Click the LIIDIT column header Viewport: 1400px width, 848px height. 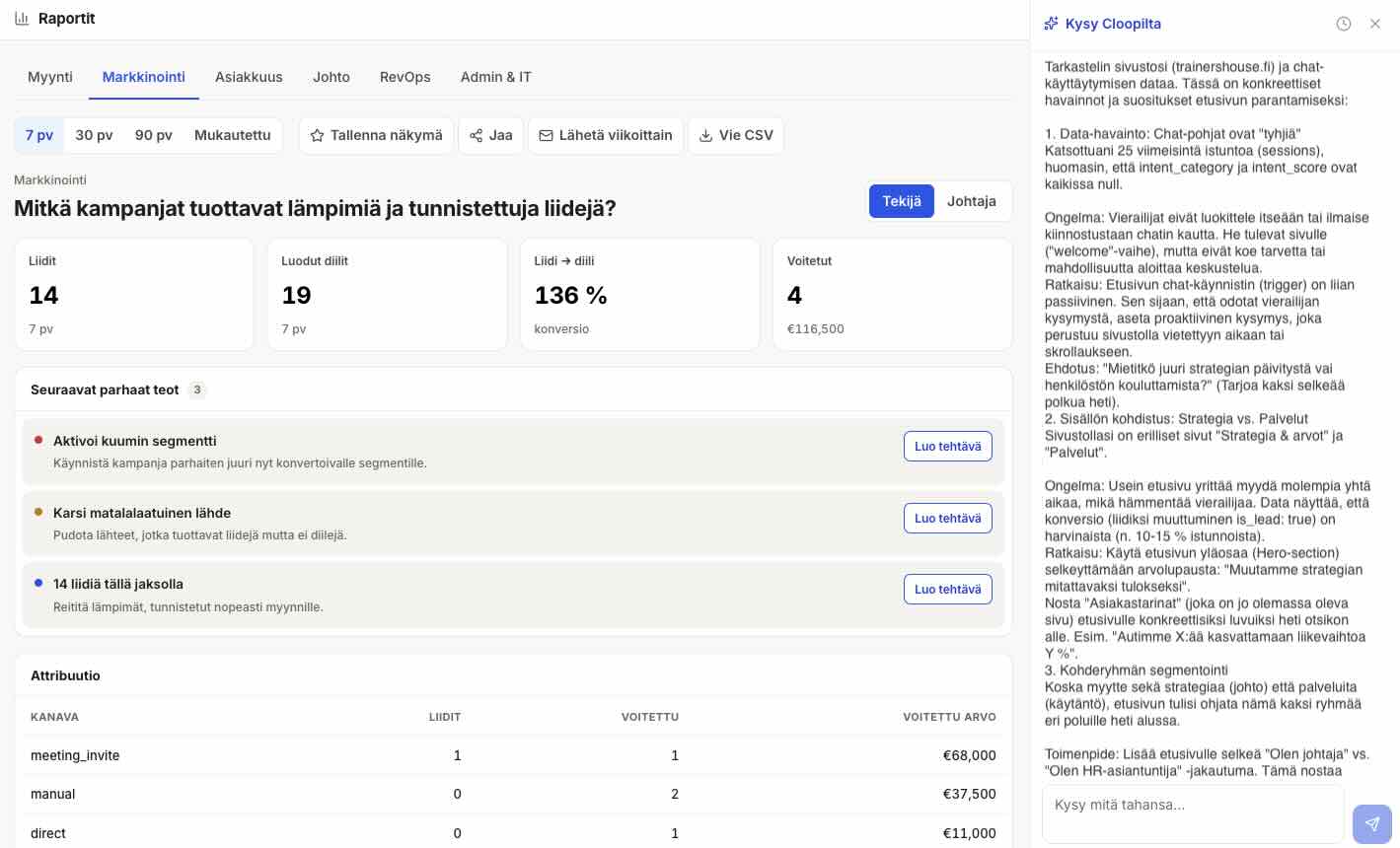pyautogui.click(x=445, y=717)
